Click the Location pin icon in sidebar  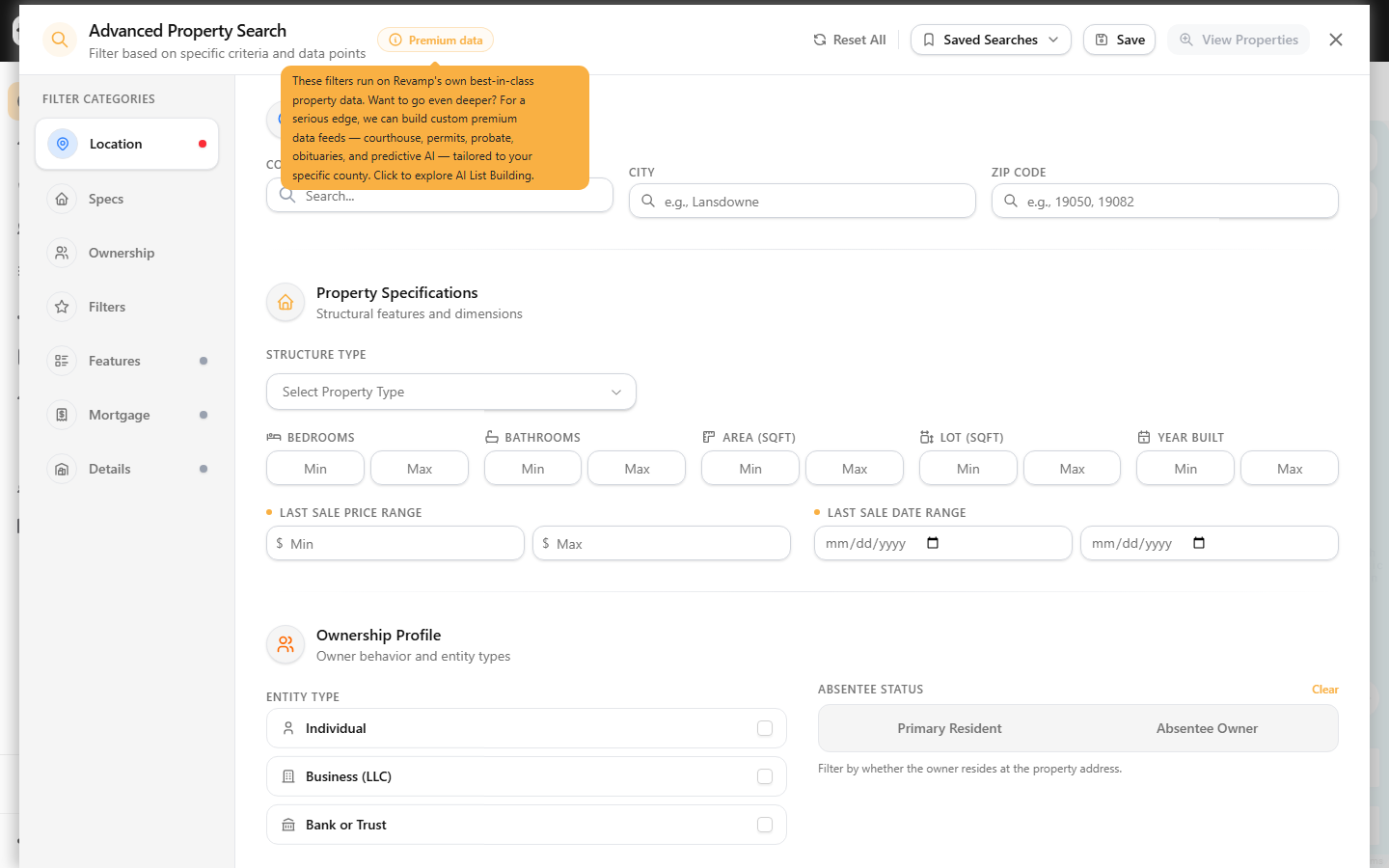tap(63, 144)
